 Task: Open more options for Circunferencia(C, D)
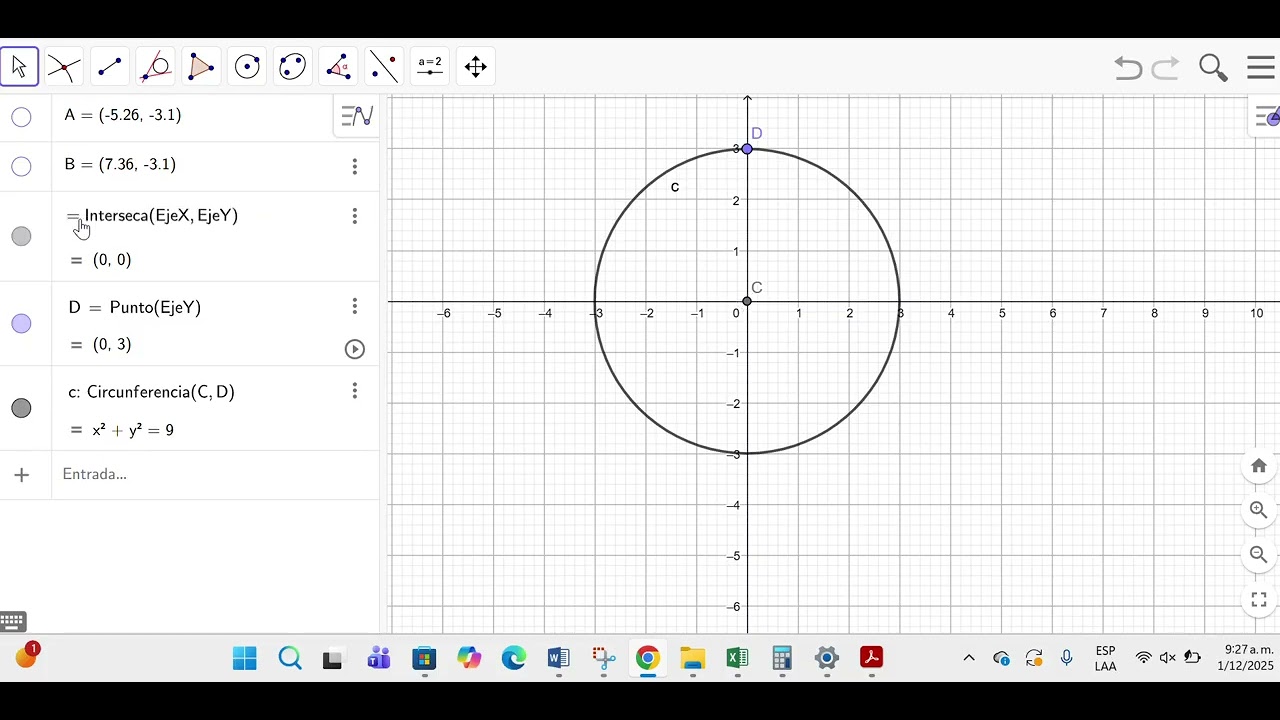point(354,391)
